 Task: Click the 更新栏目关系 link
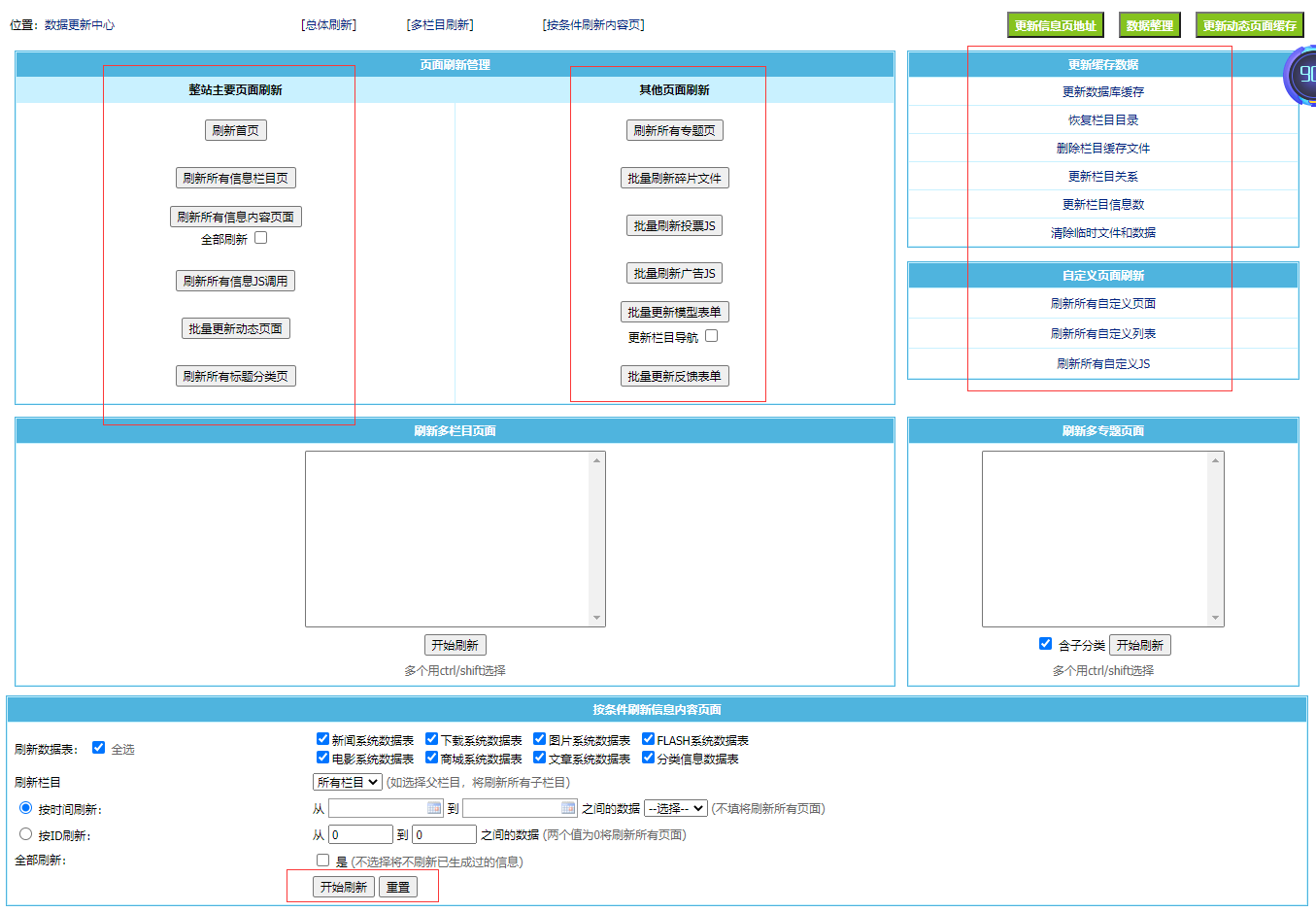pyautogui.click(x=1103, y=177)
